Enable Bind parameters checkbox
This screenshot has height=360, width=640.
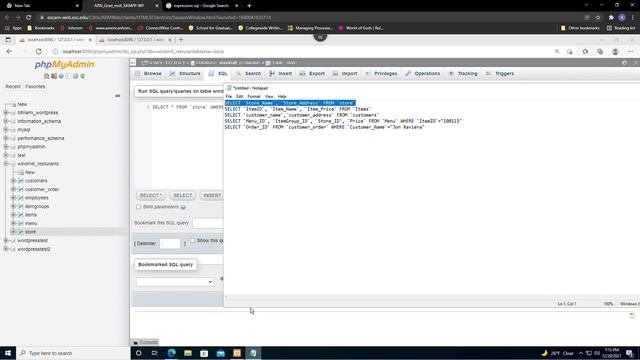point(138,207)
